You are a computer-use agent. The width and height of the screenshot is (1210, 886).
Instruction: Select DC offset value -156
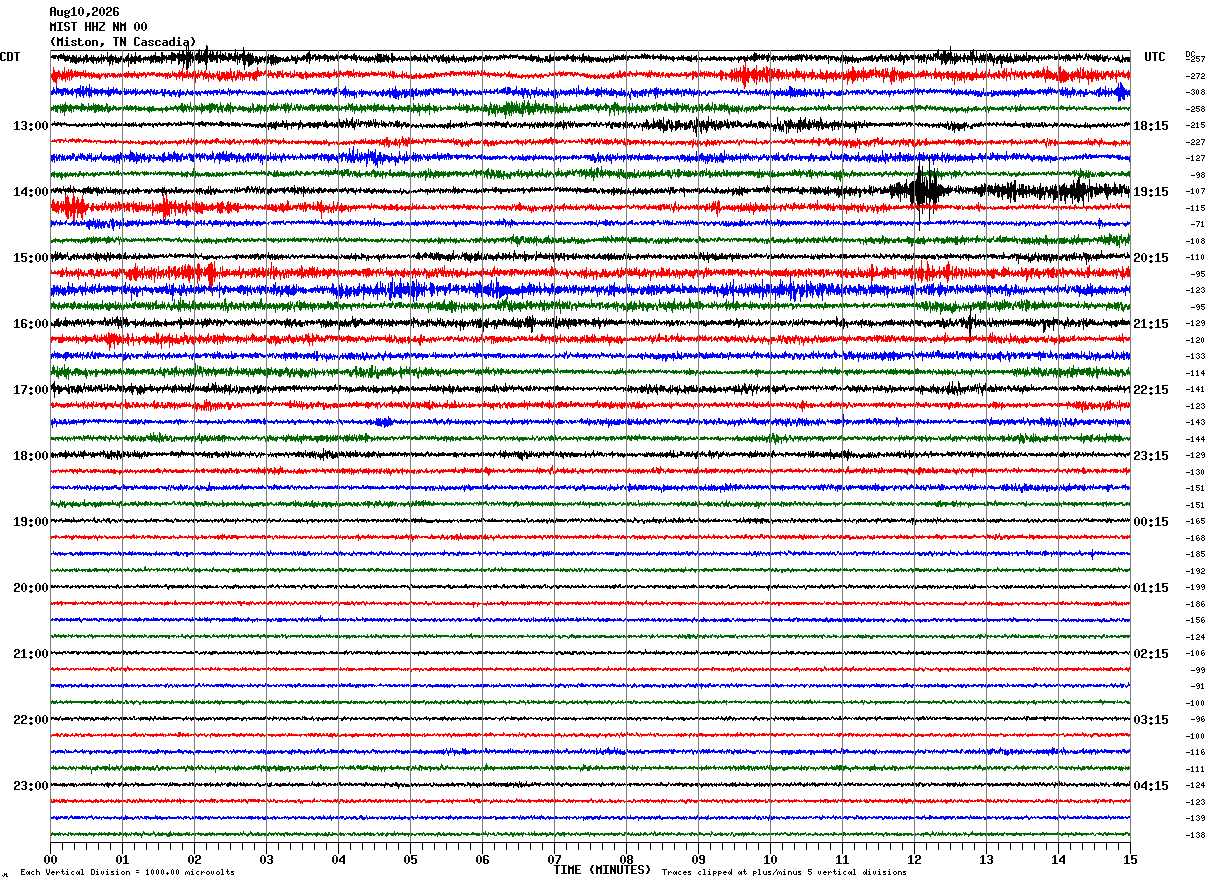click(x=1195, y=620)
